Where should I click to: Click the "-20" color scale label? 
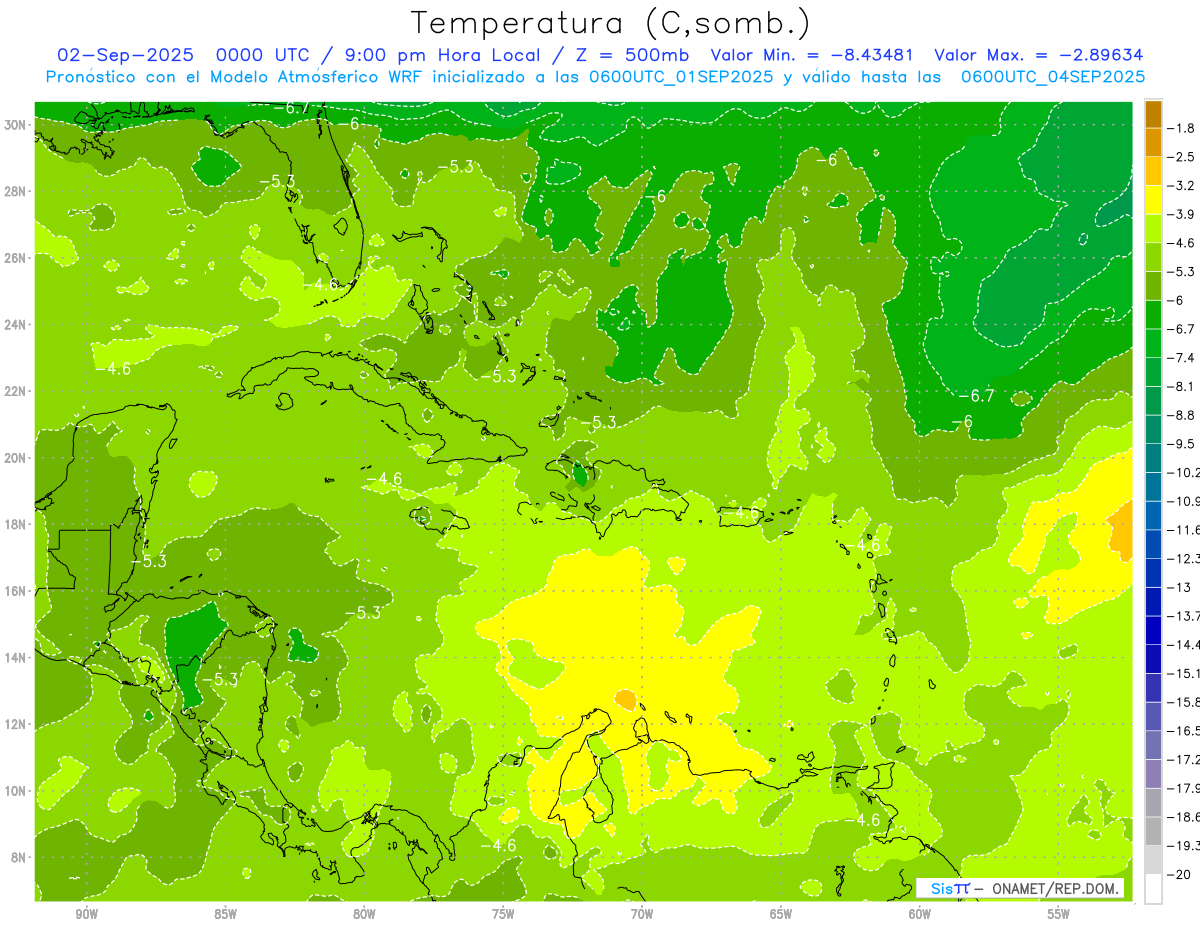tap(1178, 874)
